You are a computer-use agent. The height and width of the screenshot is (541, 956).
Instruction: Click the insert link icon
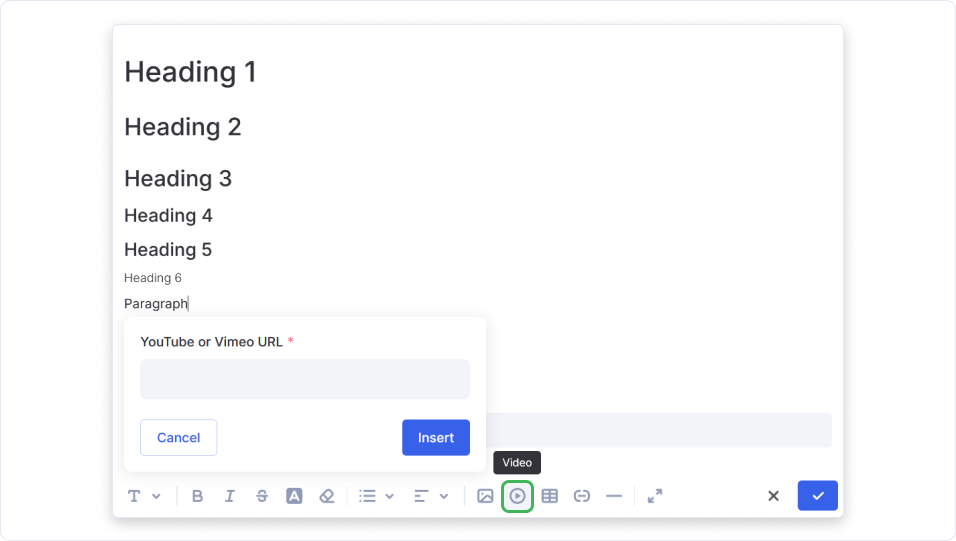tap(582, 496)
